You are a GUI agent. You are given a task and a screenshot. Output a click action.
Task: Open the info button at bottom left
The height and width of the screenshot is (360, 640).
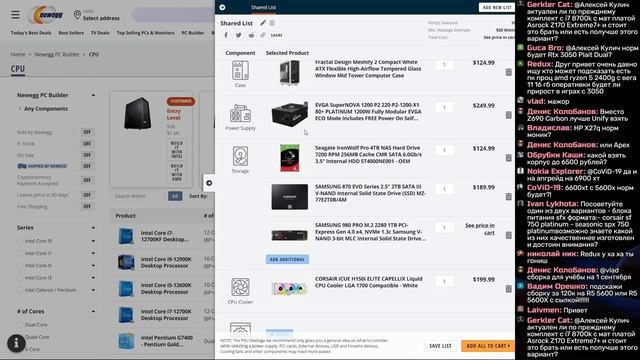point(16,343)
